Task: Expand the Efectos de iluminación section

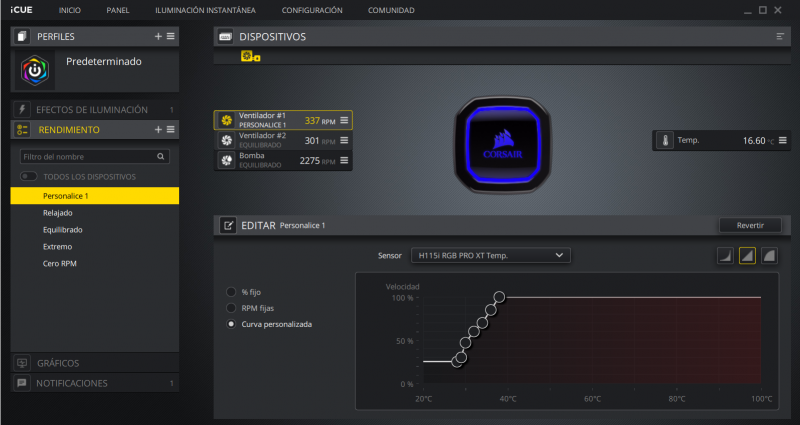Action: click(x=92, y=110)
